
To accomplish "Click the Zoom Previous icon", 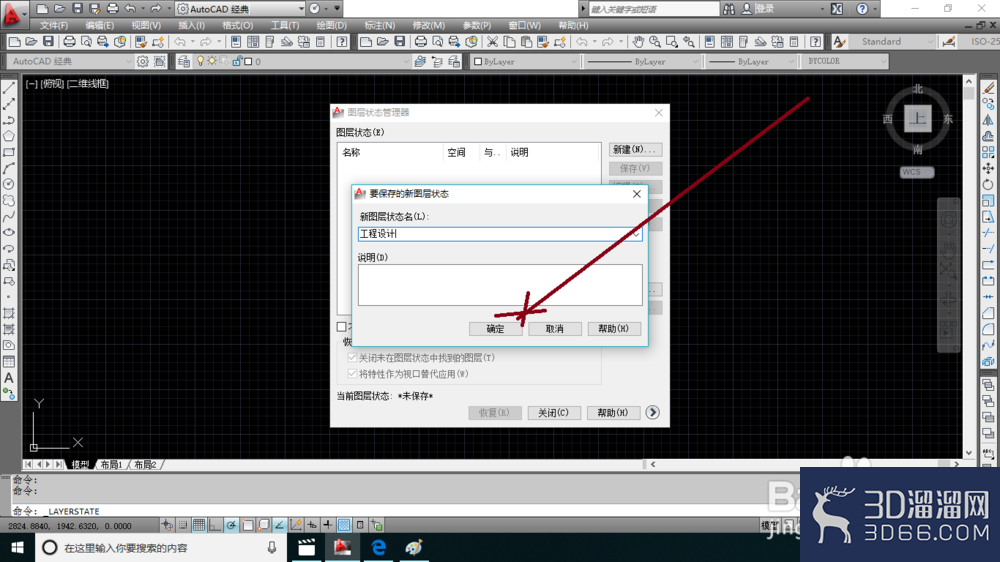I will (x=689, y=41).
